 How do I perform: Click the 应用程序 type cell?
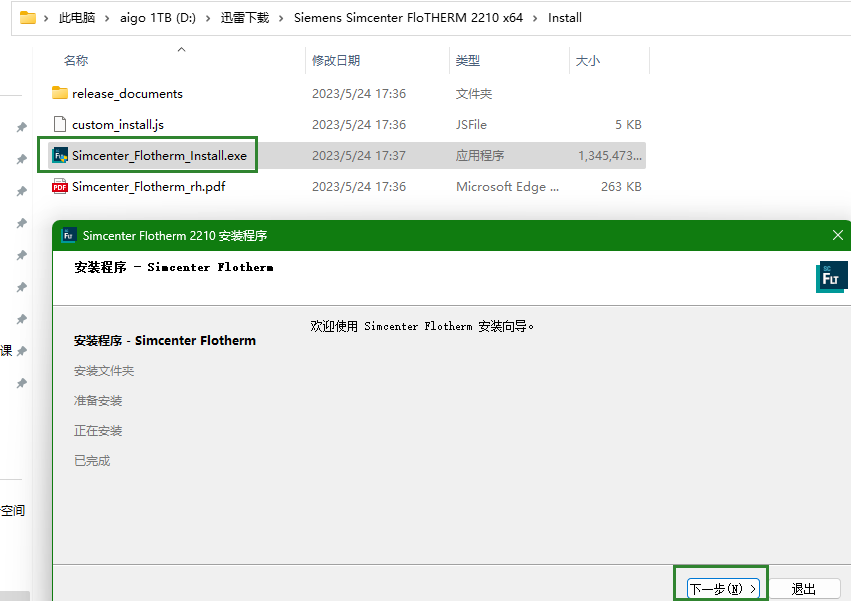pos(480,156)
